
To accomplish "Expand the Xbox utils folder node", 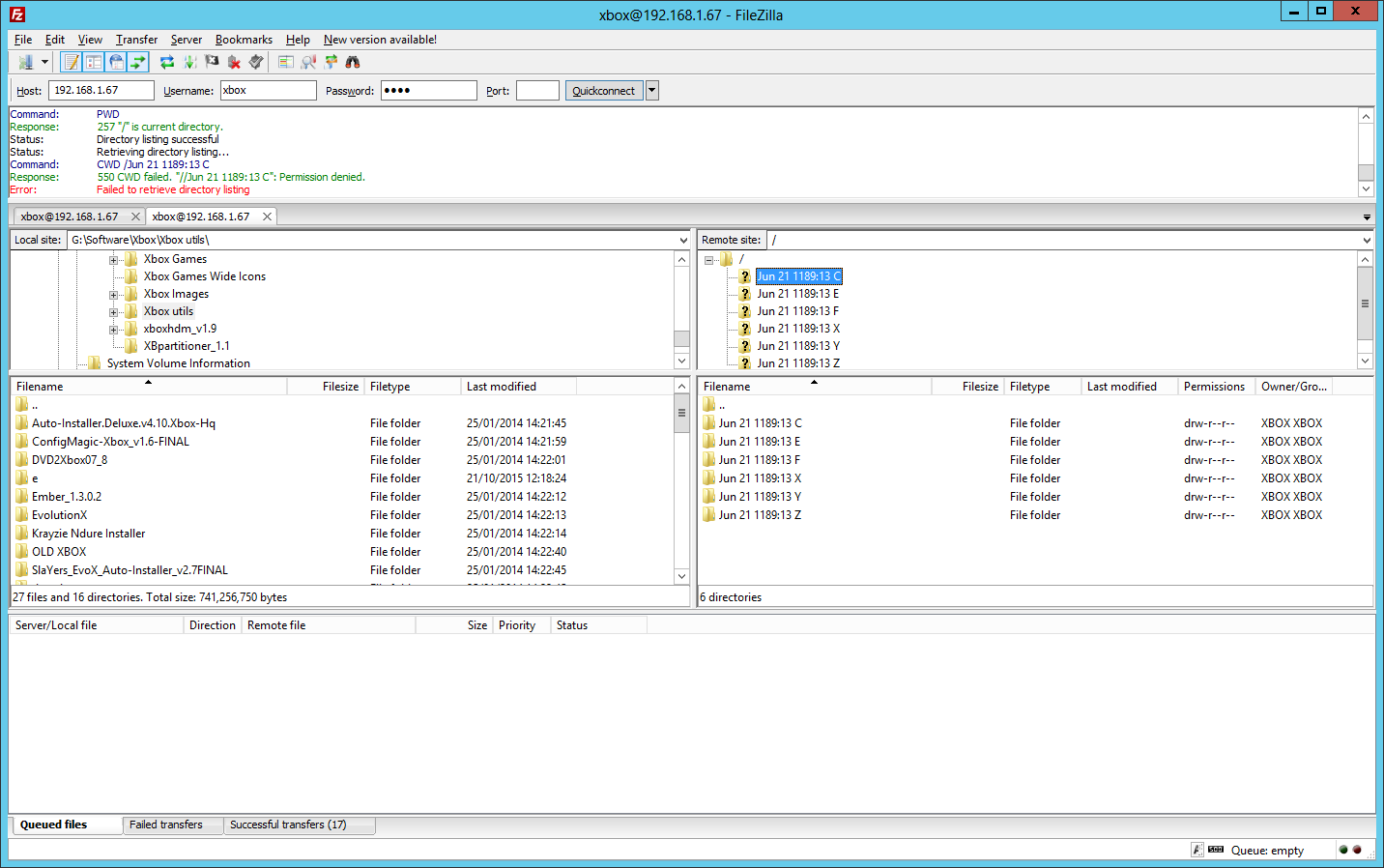I will (113, 312).
